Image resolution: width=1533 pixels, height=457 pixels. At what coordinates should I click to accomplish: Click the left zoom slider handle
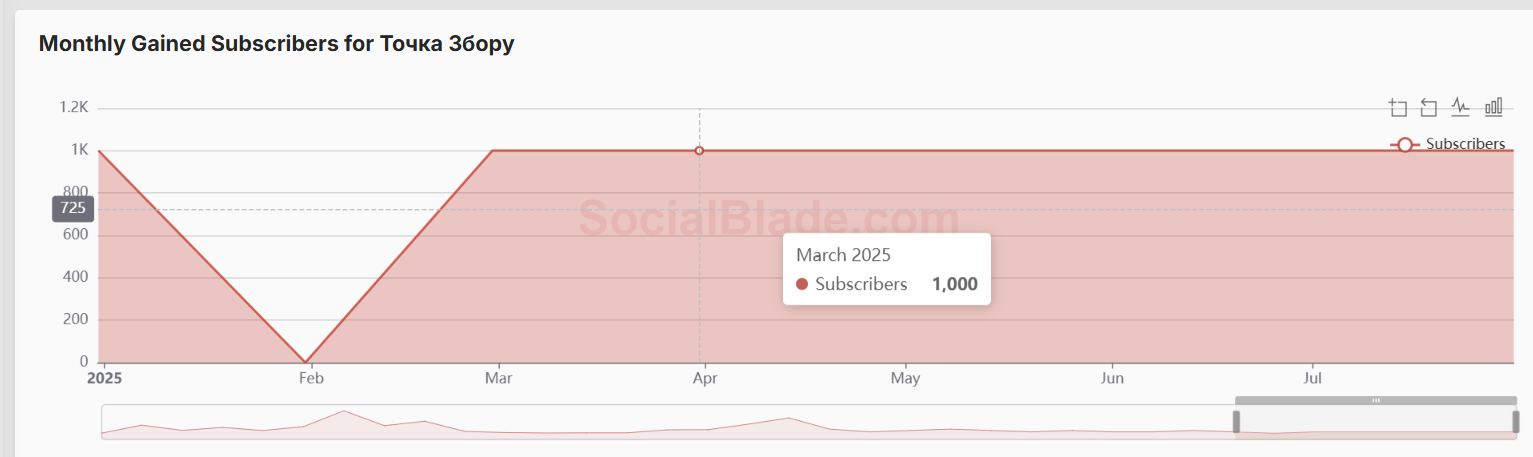(1236, 422)
